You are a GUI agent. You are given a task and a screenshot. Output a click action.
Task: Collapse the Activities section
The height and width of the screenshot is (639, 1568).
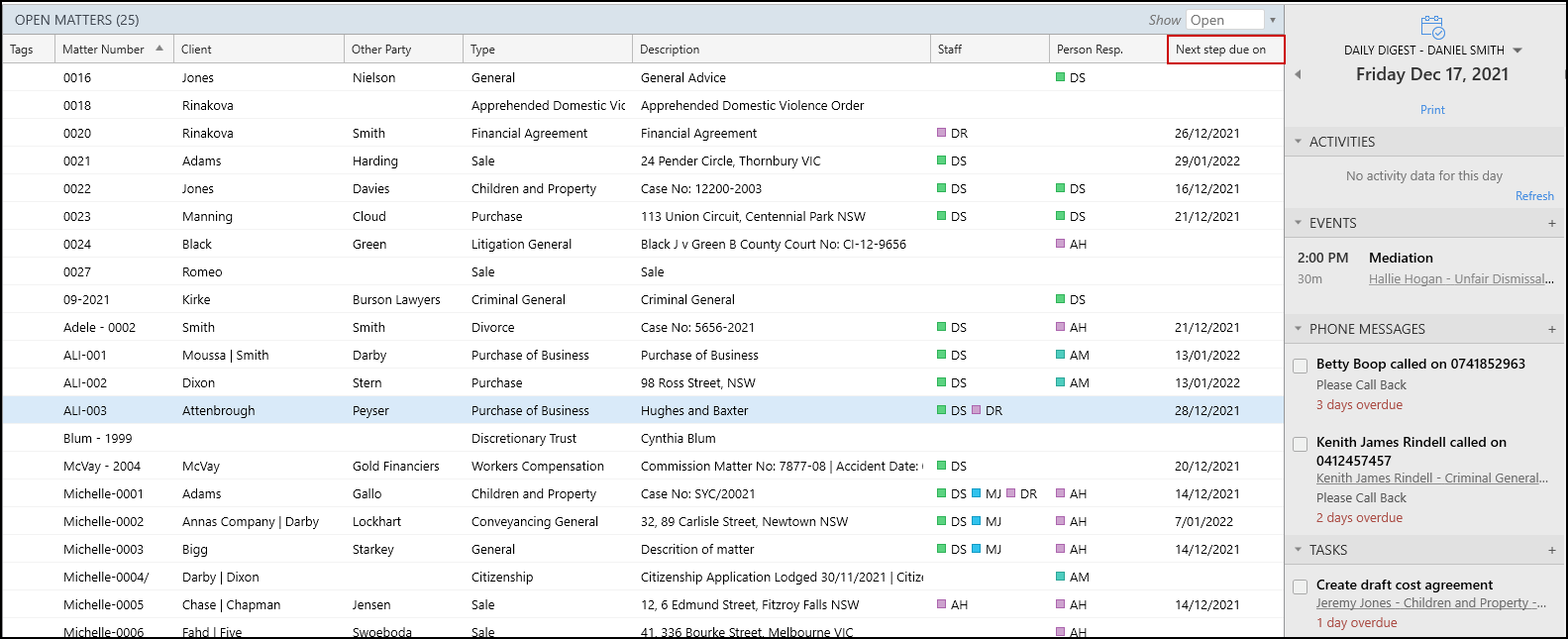1298,142
